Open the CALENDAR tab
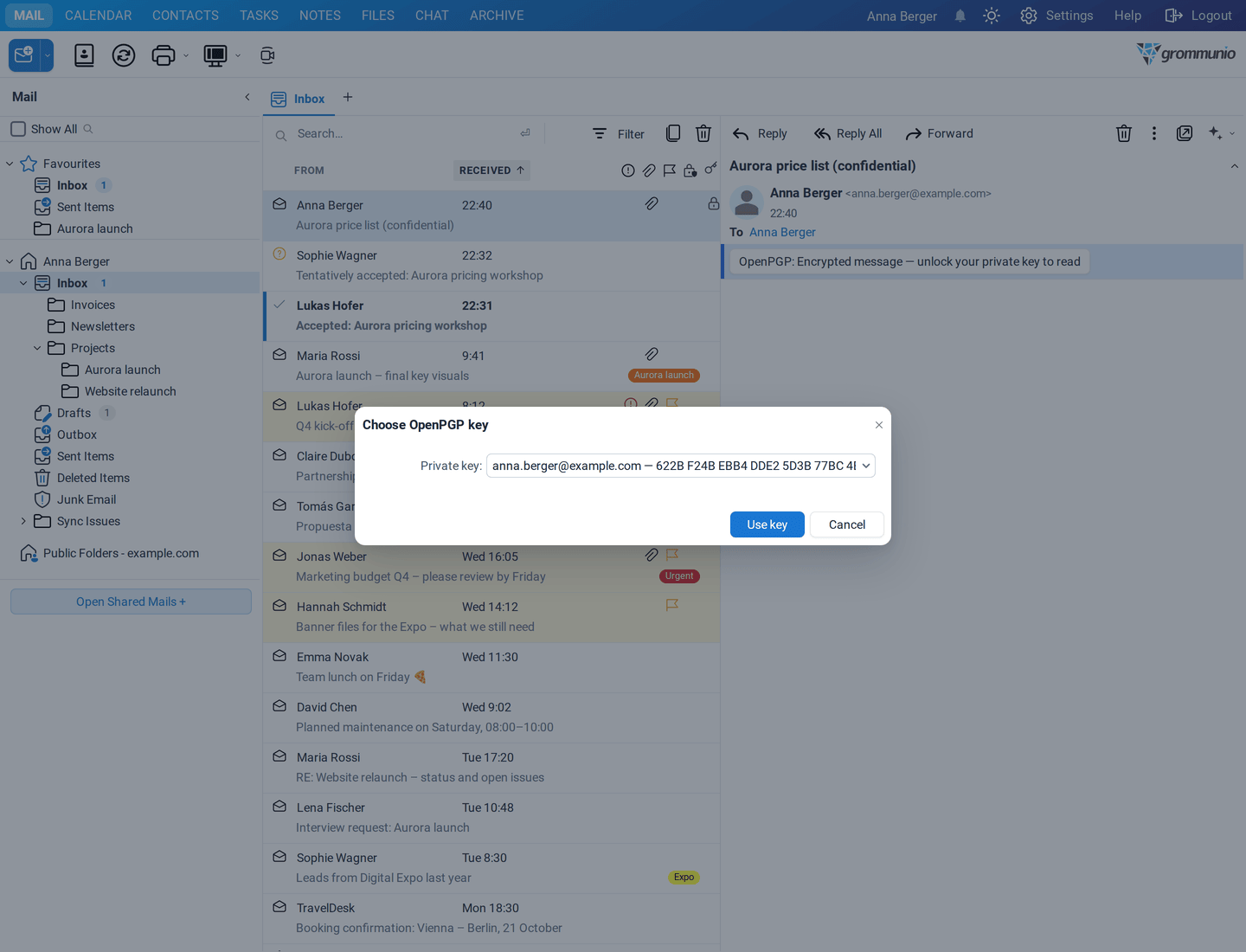This screenshot has width=1246, height=952. (99, 16)
